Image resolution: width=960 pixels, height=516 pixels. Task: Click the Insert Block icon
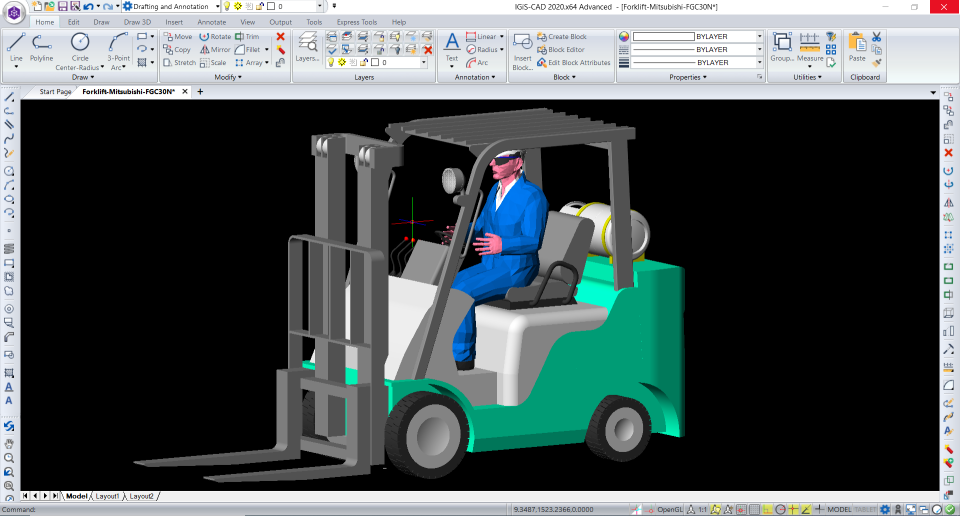(522, 51)
